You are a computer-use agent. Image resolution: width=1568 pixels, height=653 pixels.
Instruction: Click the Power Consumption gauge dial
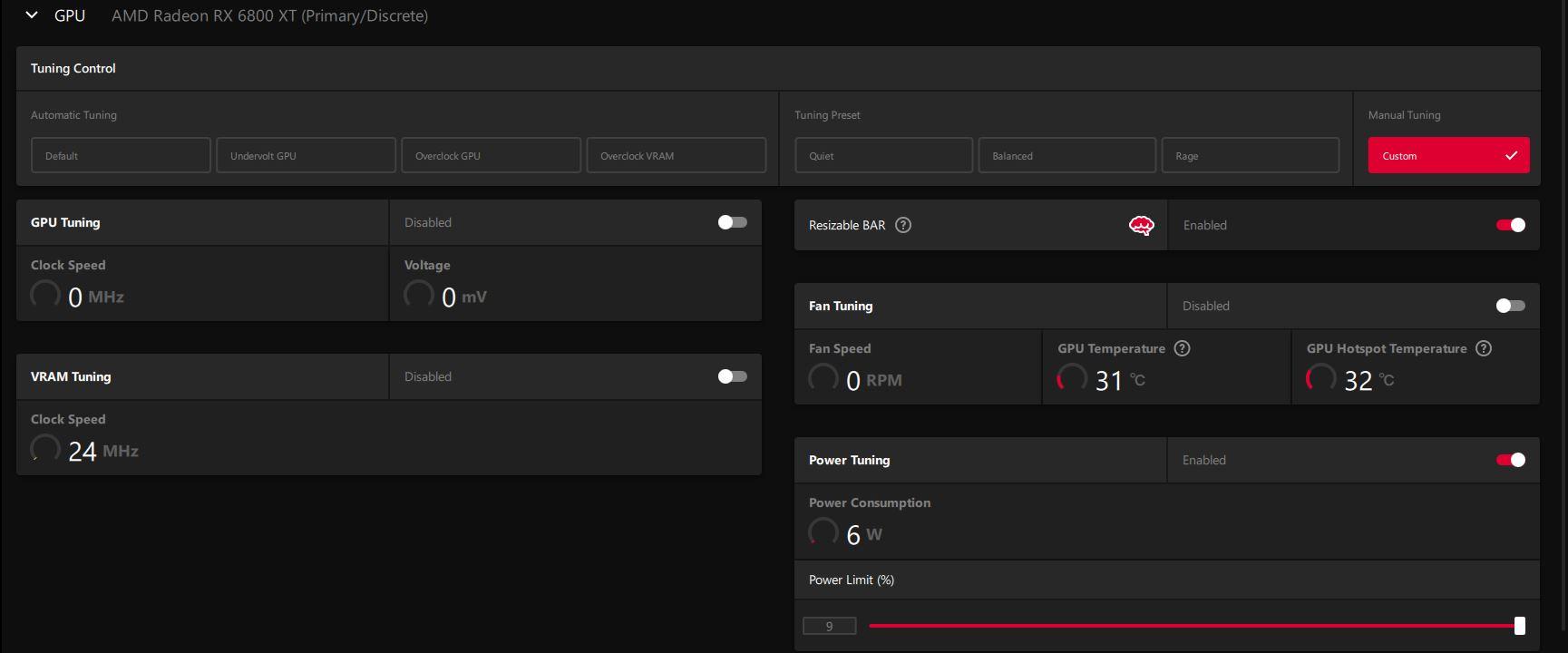823,532
